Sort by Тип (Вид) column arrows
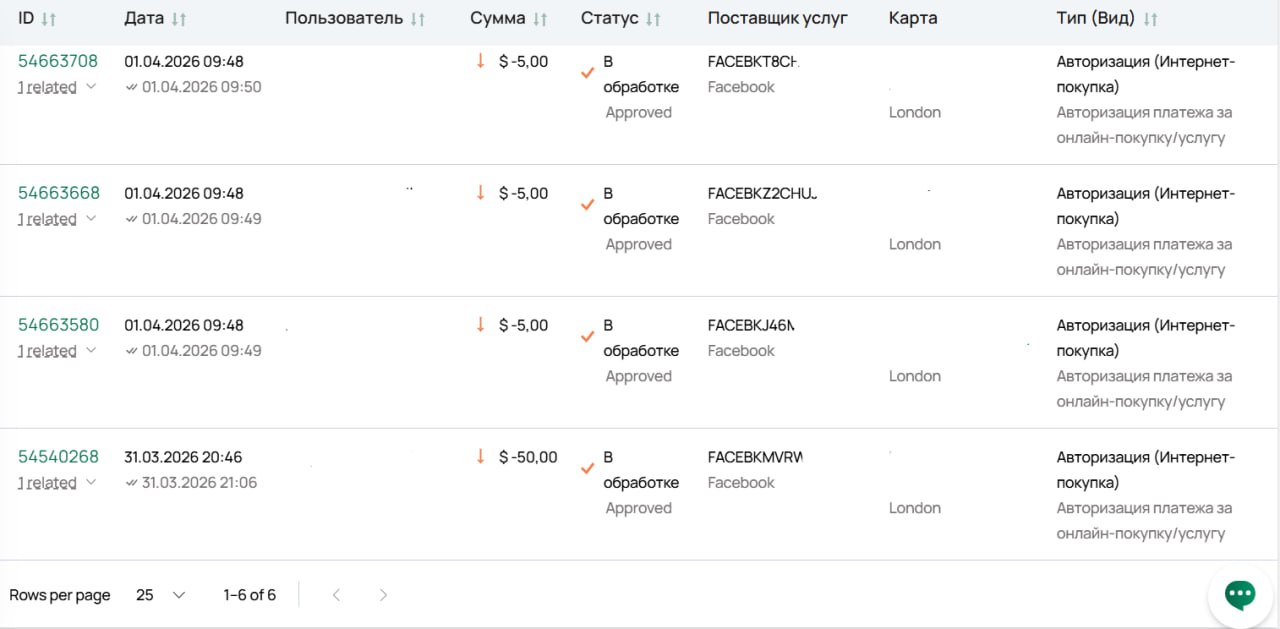The image size is (1280, 629). pos(1150,20)
